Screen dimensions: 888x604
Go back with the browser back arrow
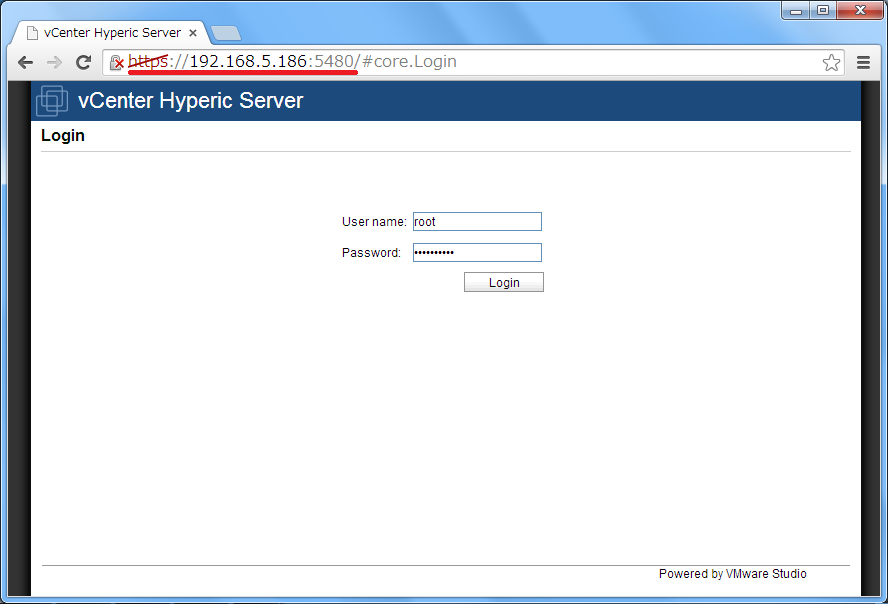pyautogui.click(x=25, y=62)
